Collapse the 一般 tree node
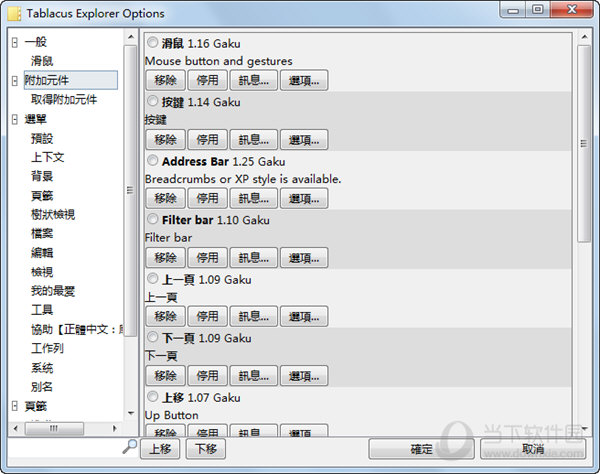The height and width of the screenshot is (474, 600). tap(15, 42)
